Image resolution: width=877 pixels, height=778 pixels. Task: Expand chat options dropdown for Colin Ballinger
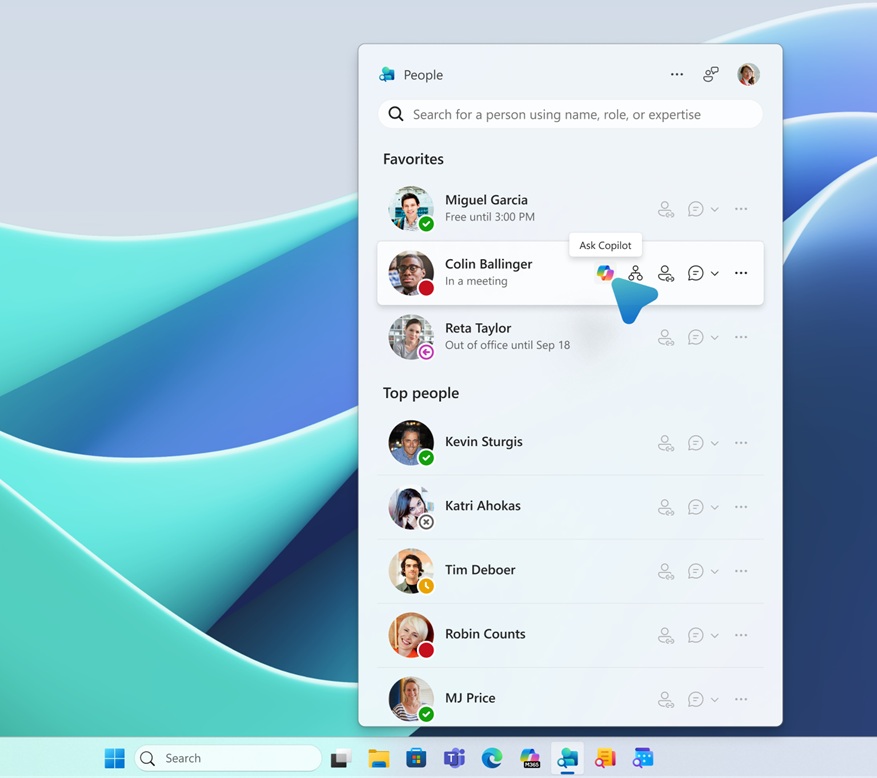pyautogui.click(x=715, y=274)
